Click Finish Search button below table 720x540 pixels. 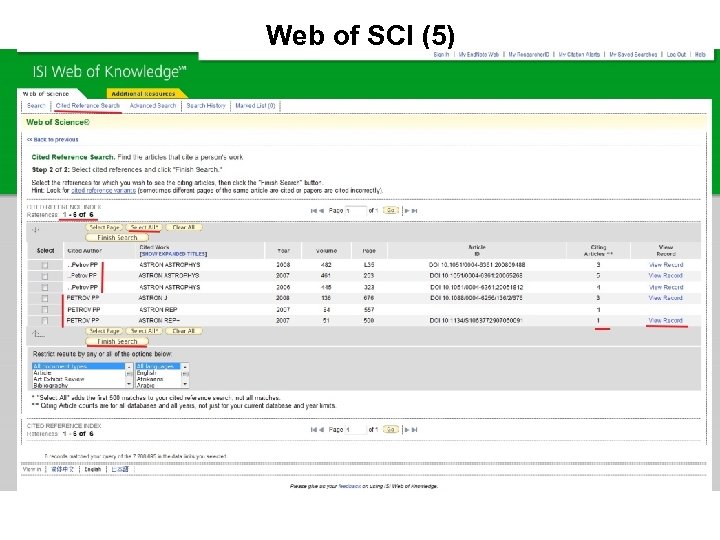click(117, 342)
